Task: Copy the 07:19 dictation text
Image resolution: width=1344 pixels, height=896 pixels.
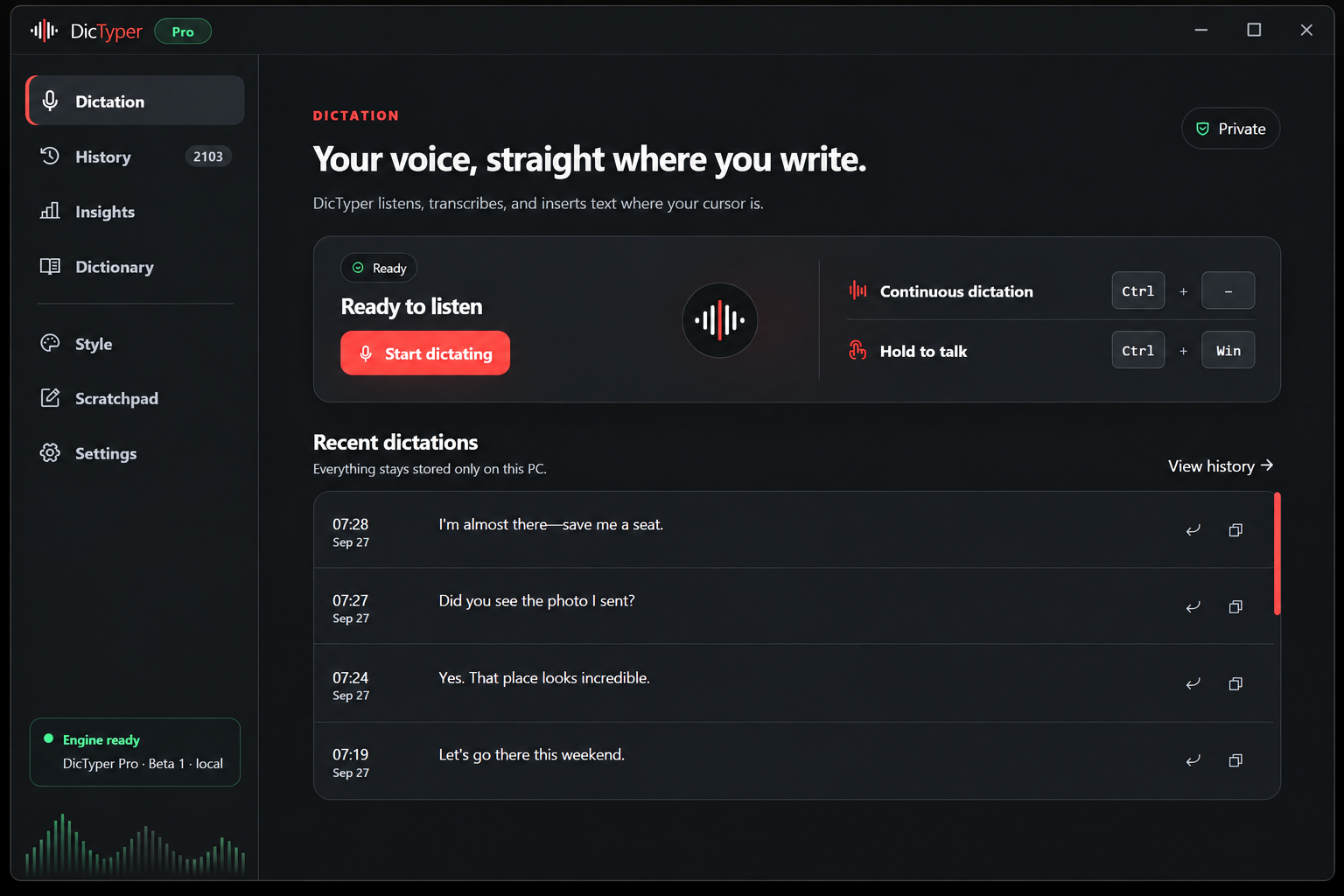Action: click(1235, 760)
